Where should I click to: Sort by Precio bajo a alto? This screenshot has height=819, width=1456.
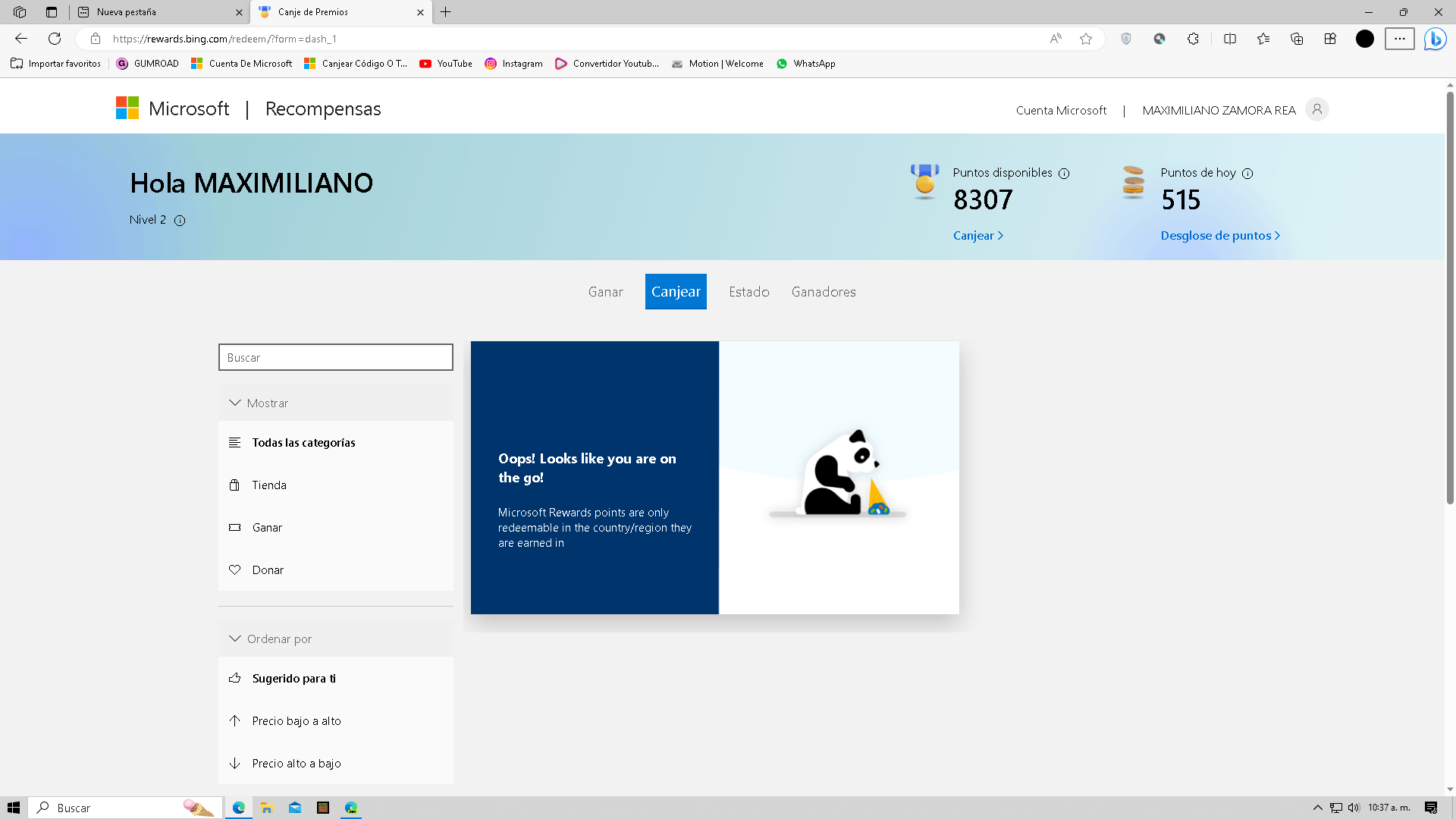(336, 721)
